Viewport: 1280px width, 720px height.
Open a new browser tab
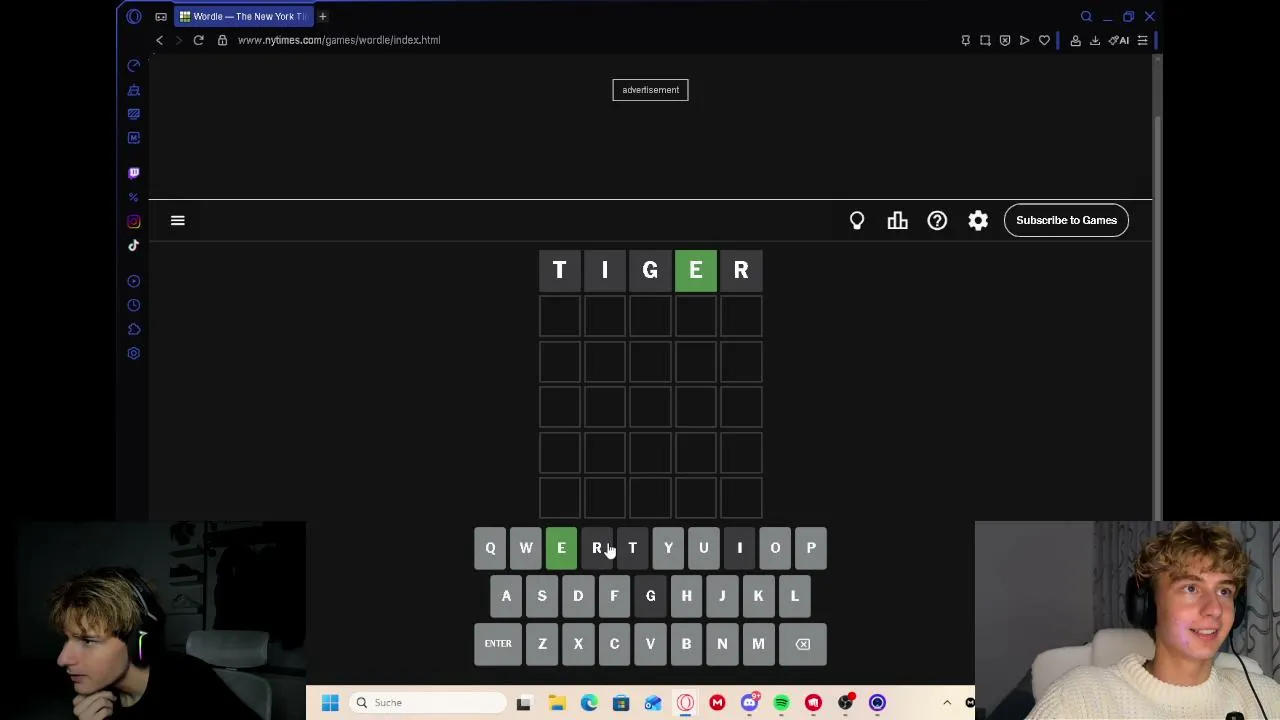[323, 16]
